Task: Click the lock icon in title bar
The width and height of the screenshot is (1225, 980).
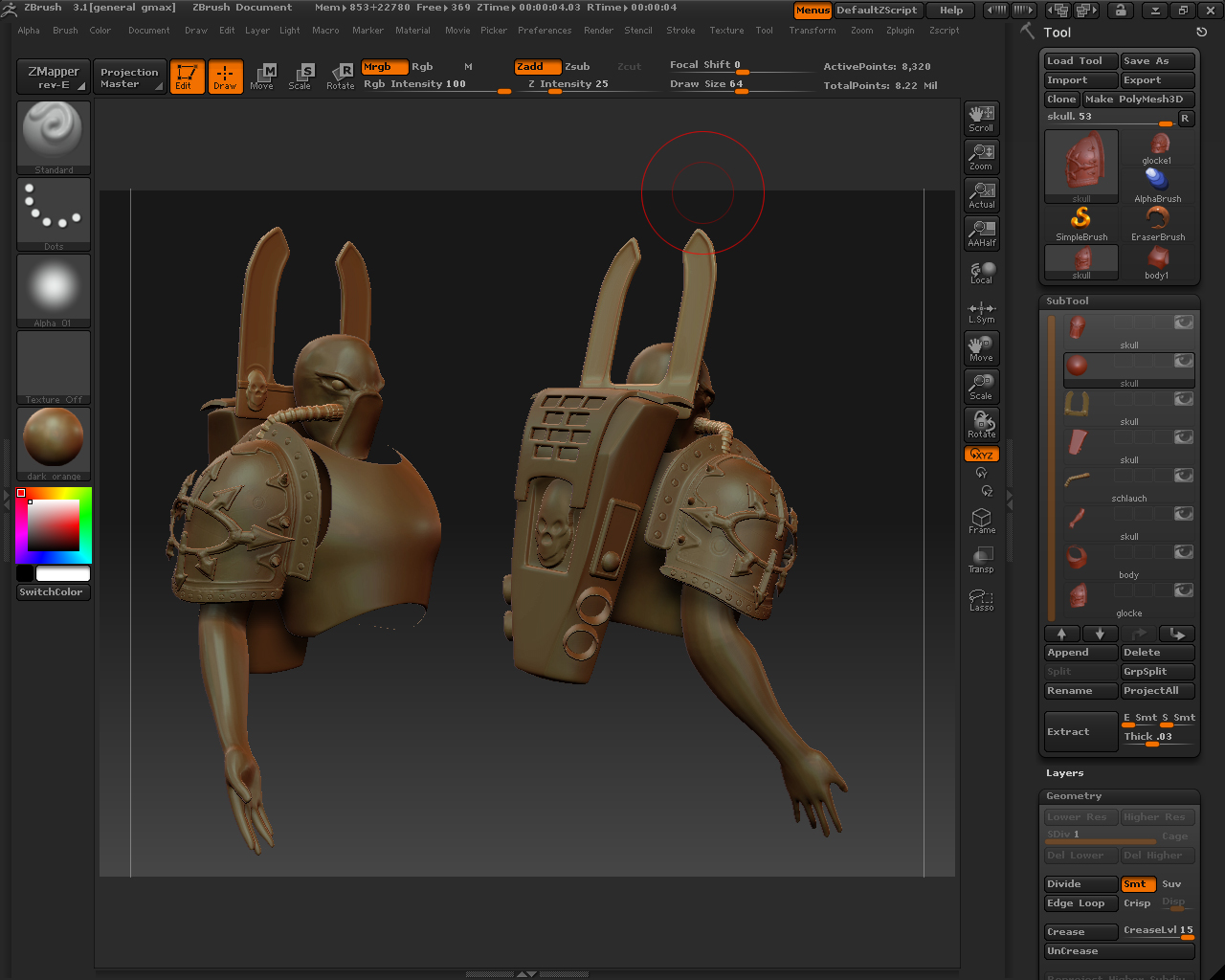Action: click(x=1120, y=11)
